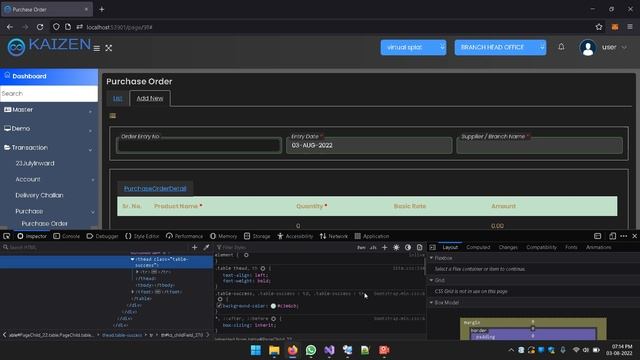Click the PurchaseOrderDetail link
This screenshot has height=360, width=640.
pyautogui.click(x=155, y=189)
